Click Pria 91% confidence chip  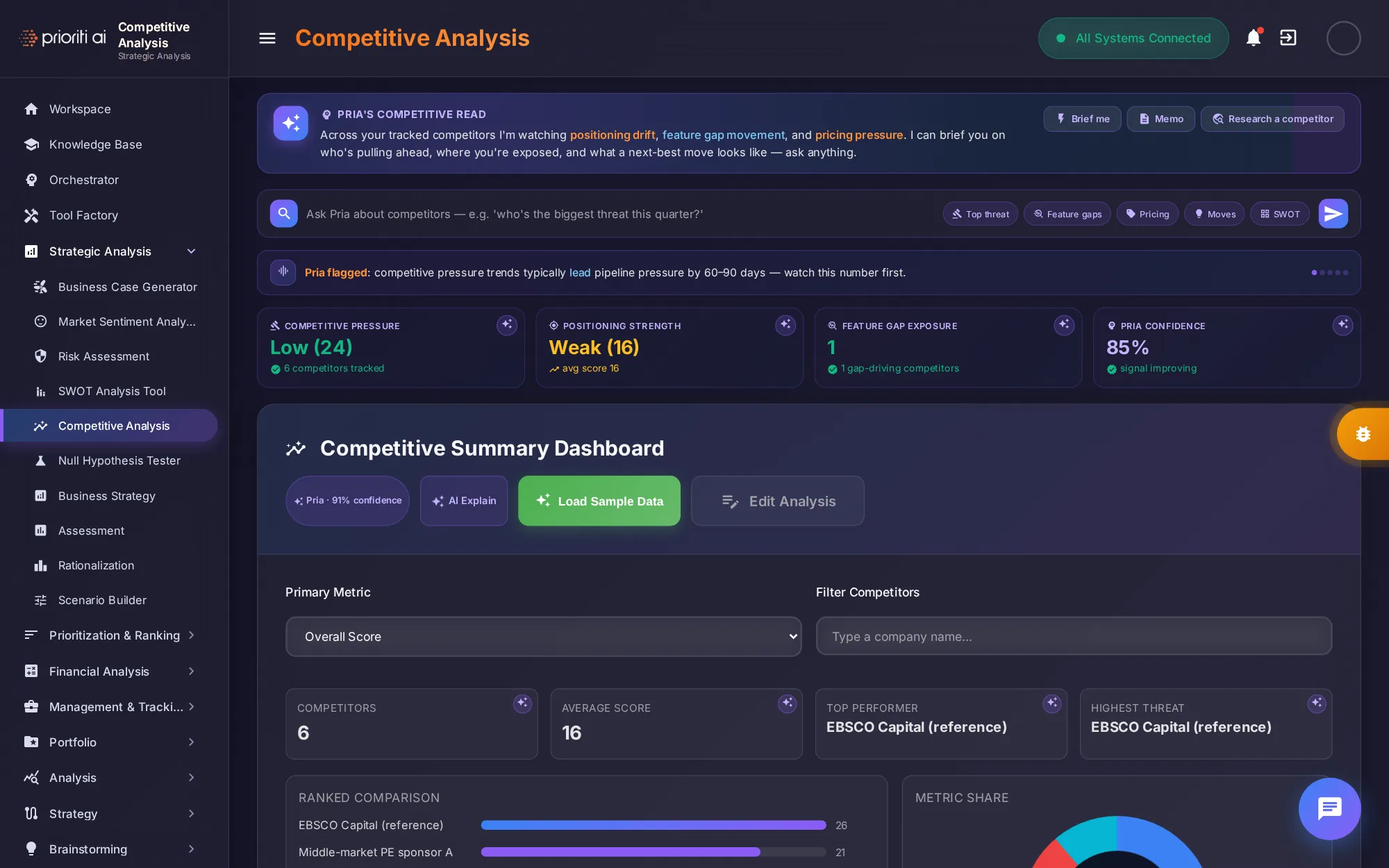click(347, 501)
